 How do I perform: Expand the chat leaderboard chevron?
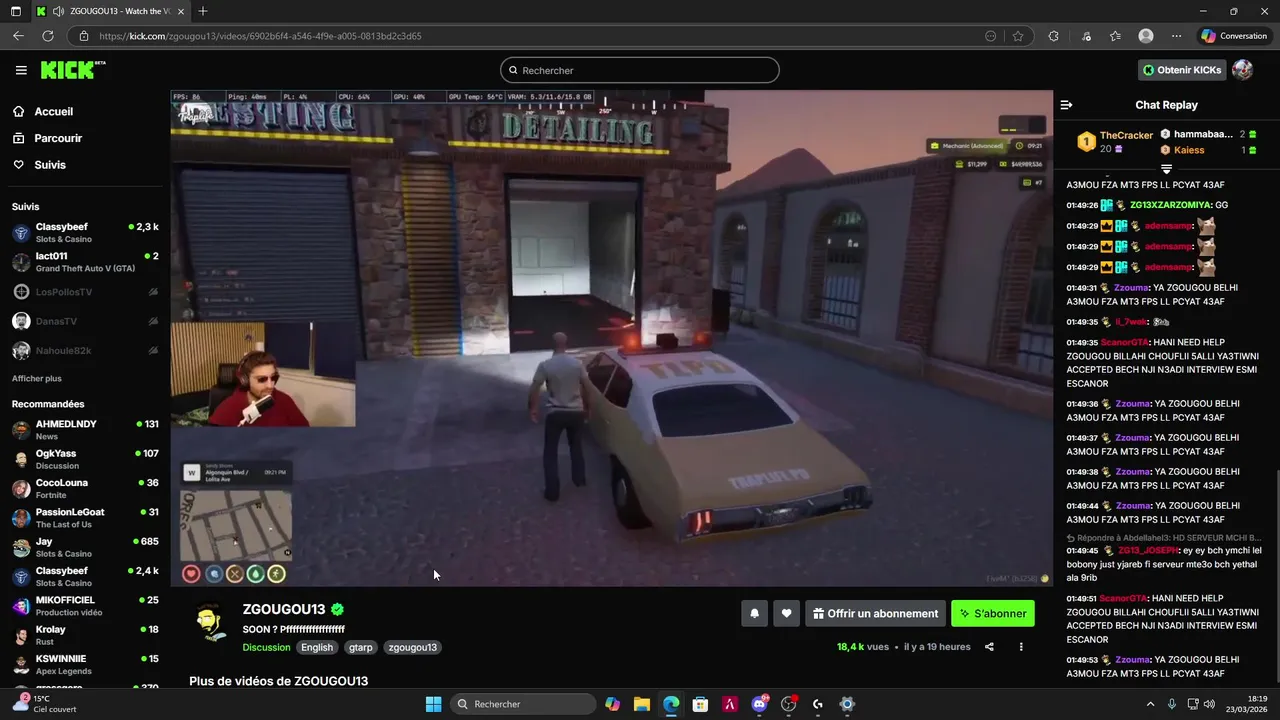point(1166,168)
